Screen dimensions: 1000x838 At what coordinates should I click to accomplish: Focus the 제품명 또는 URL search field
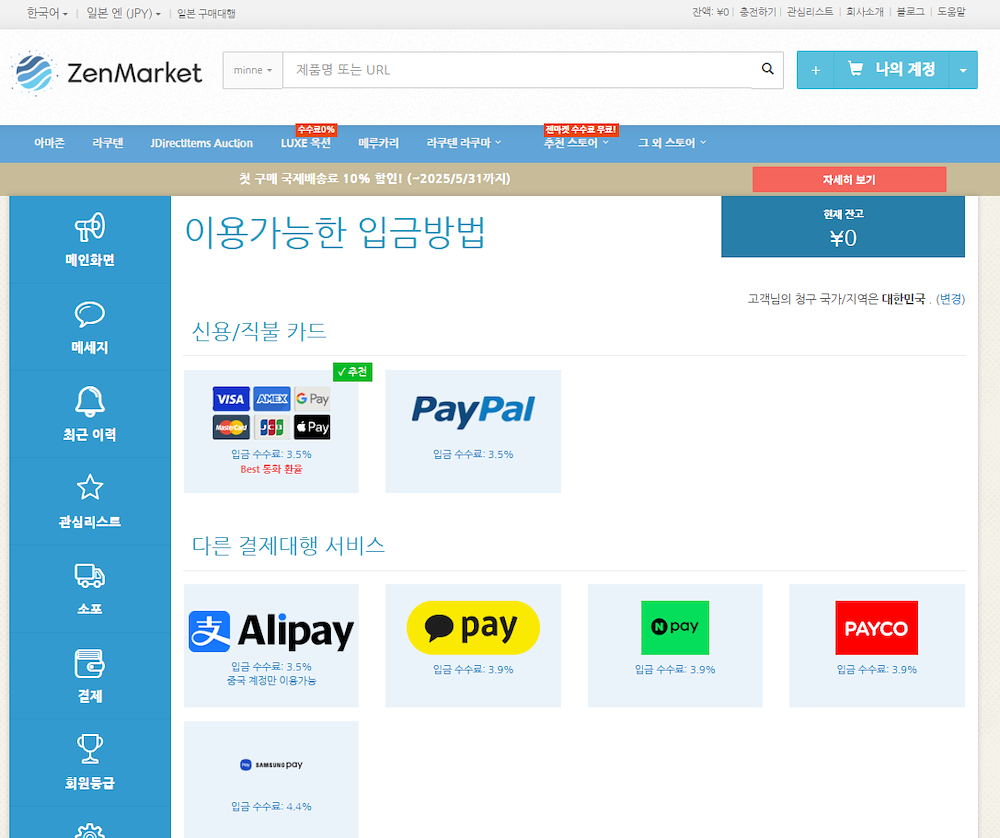coord(518,70)
